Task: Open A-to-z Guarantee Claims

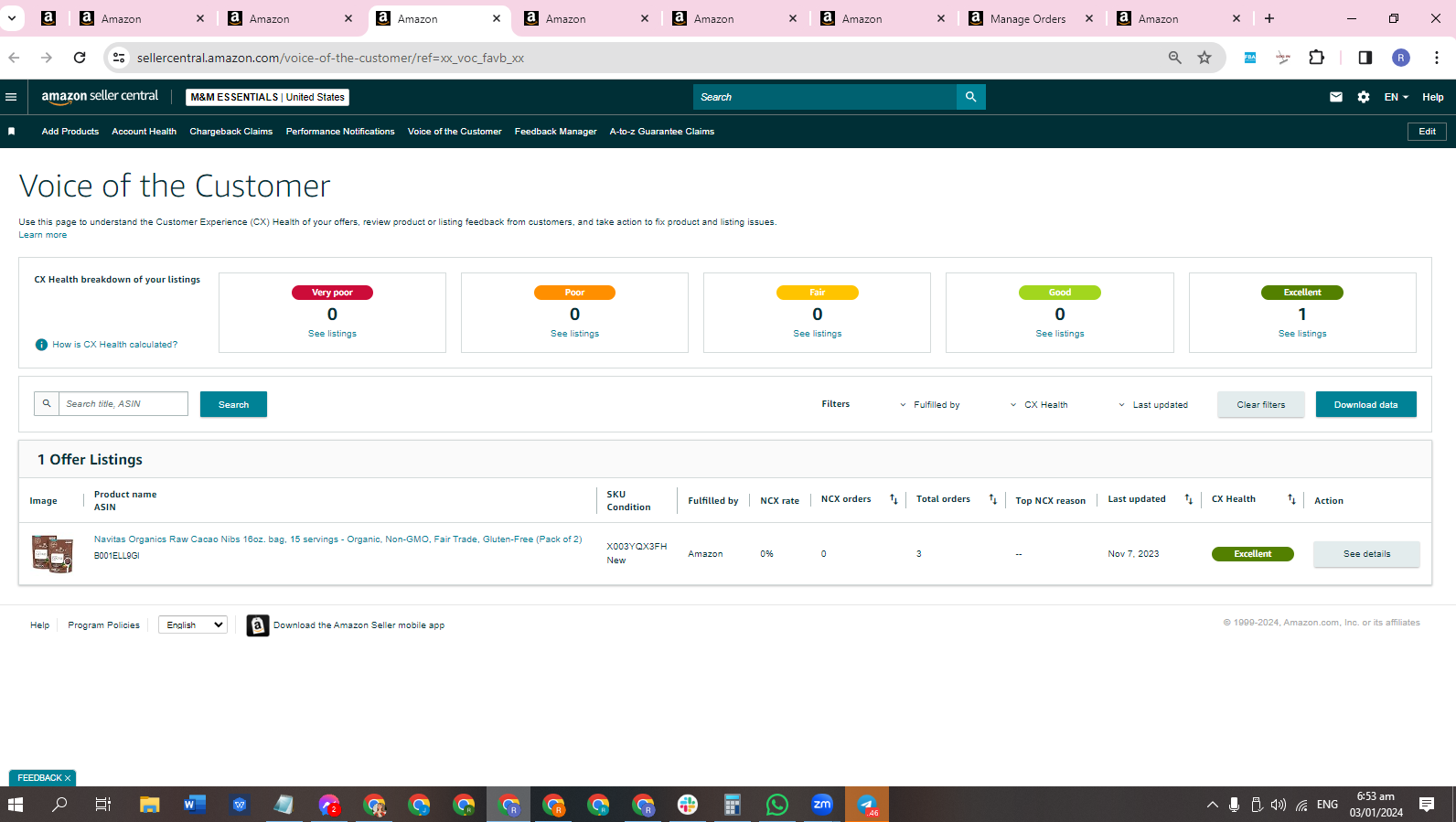Action: pos(662,132)
